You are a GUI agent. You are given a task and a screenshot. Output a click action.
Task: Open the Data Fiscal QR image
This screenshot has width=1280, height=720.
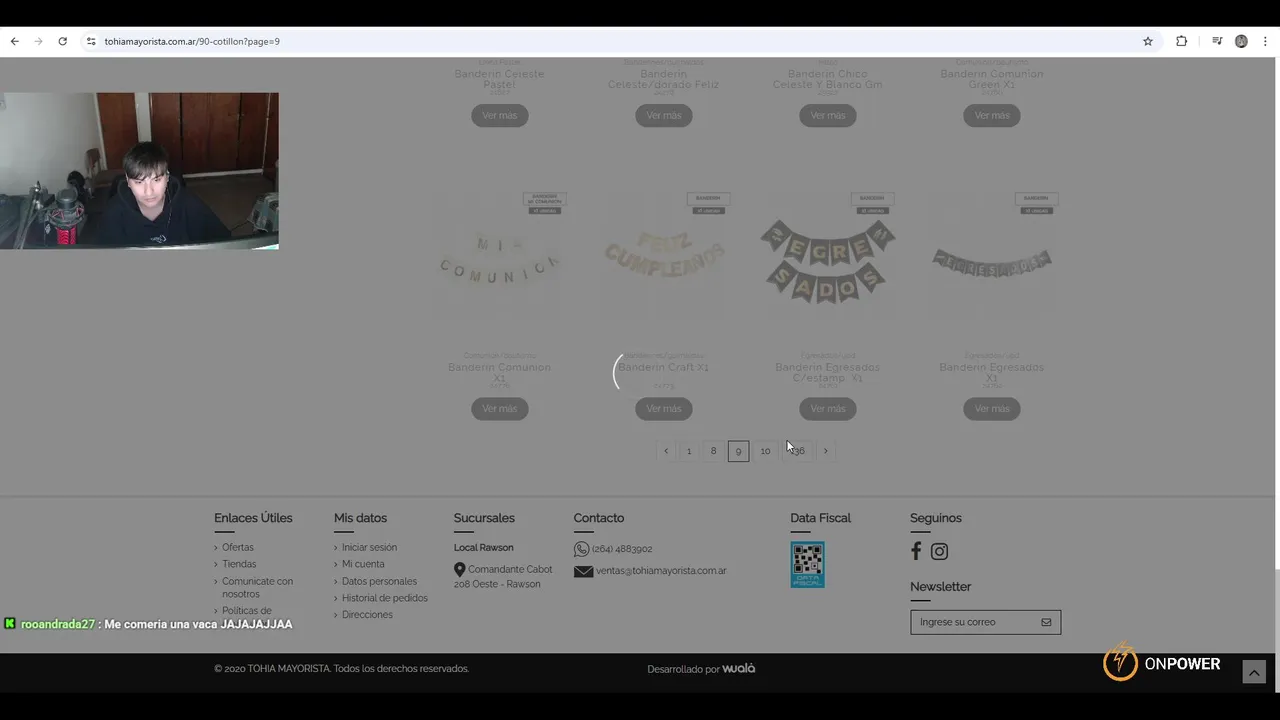tap(807, 564)
